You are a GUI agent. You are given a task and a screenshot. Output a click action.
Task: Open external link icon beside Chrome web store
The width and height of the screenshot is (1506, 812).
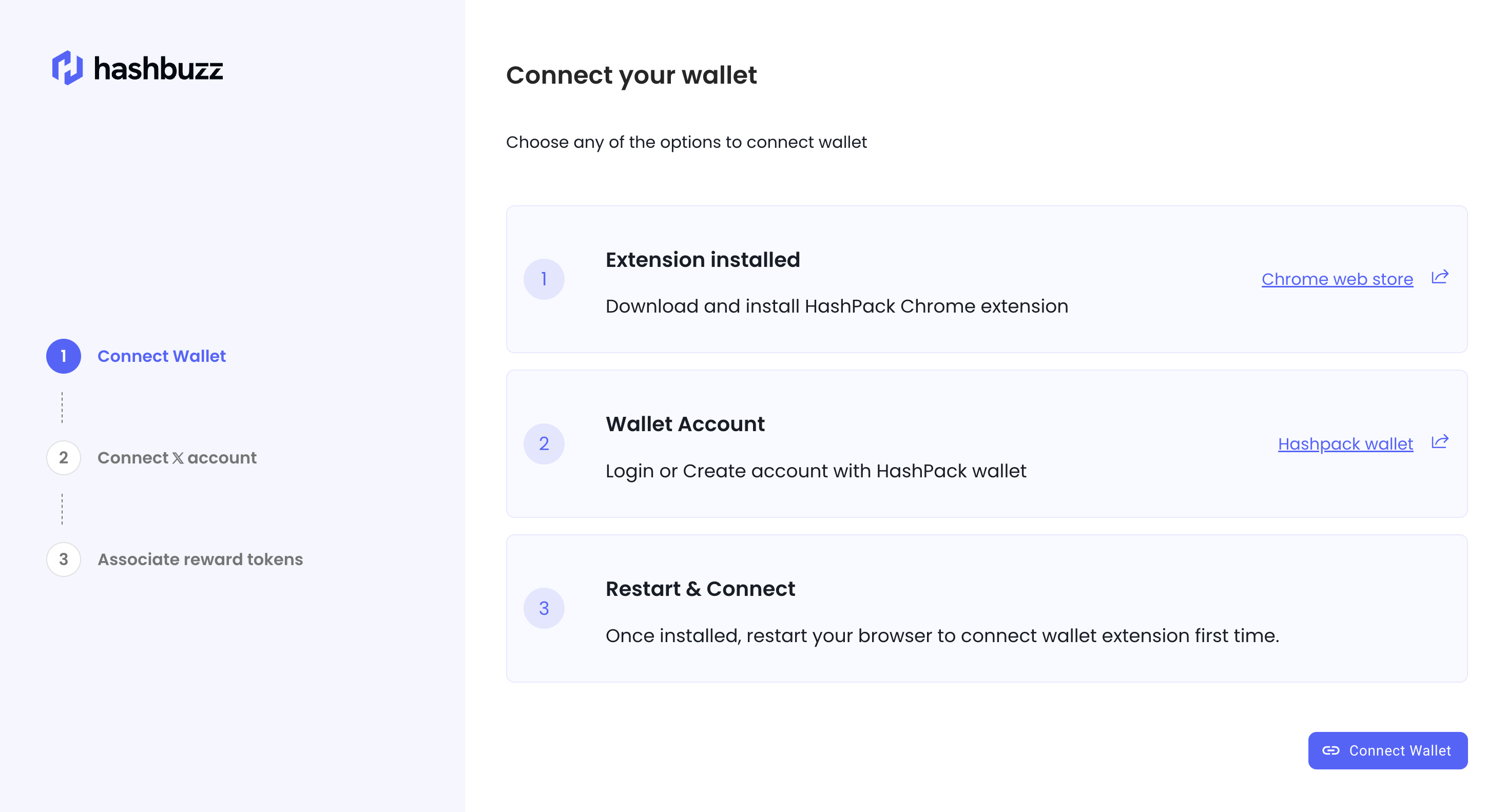(1439, 277)
